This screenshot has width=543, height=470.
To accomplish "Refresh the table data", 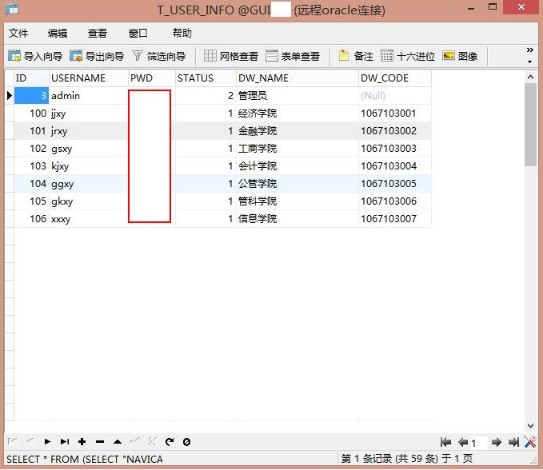I will (x=169, y=442).
